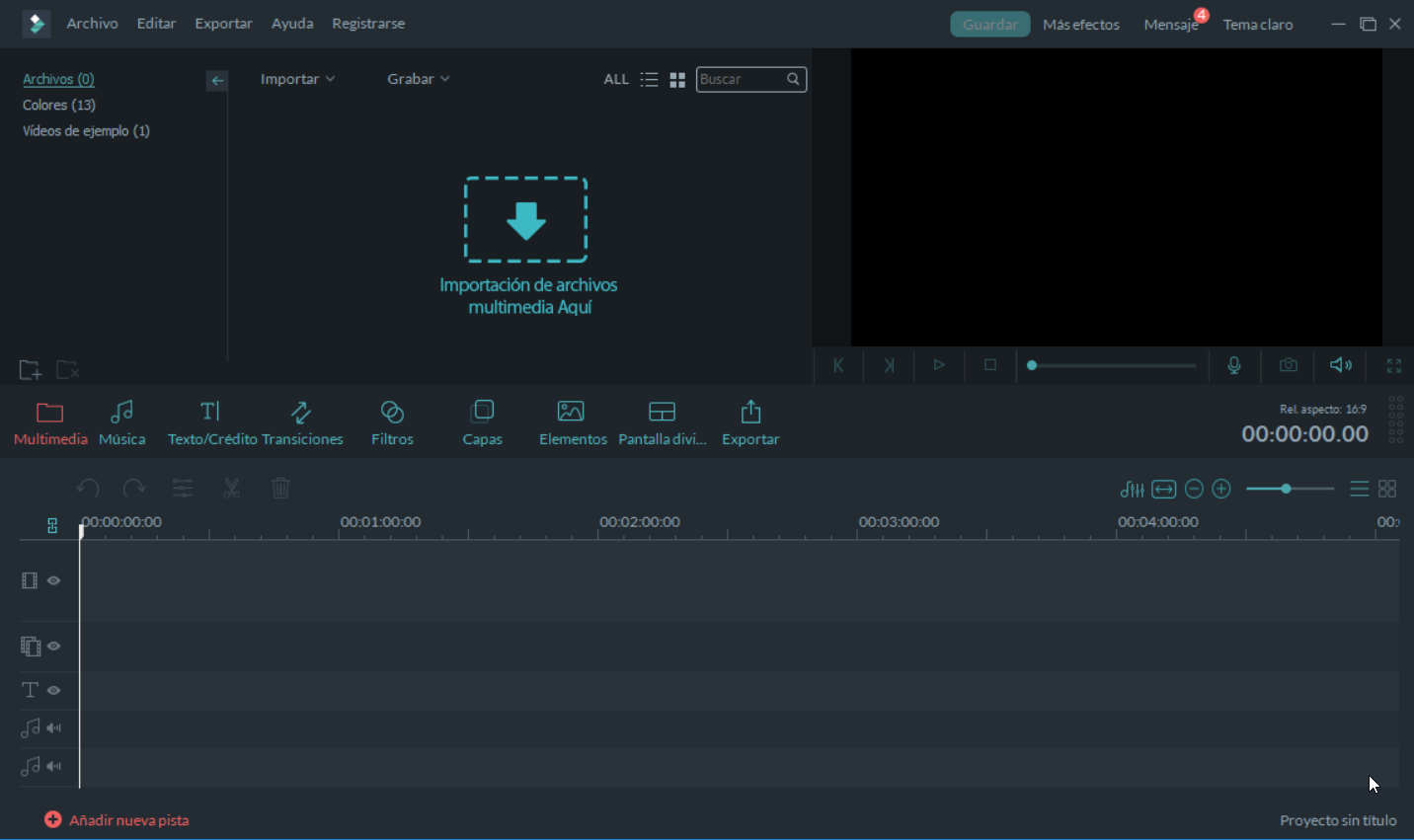Open the Texto/Crédito tab

(x=212, y=423)
